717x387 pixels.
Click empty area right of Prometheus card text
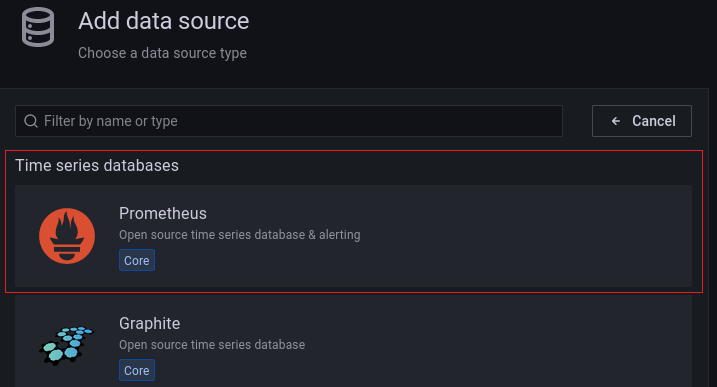pos(526,236)
